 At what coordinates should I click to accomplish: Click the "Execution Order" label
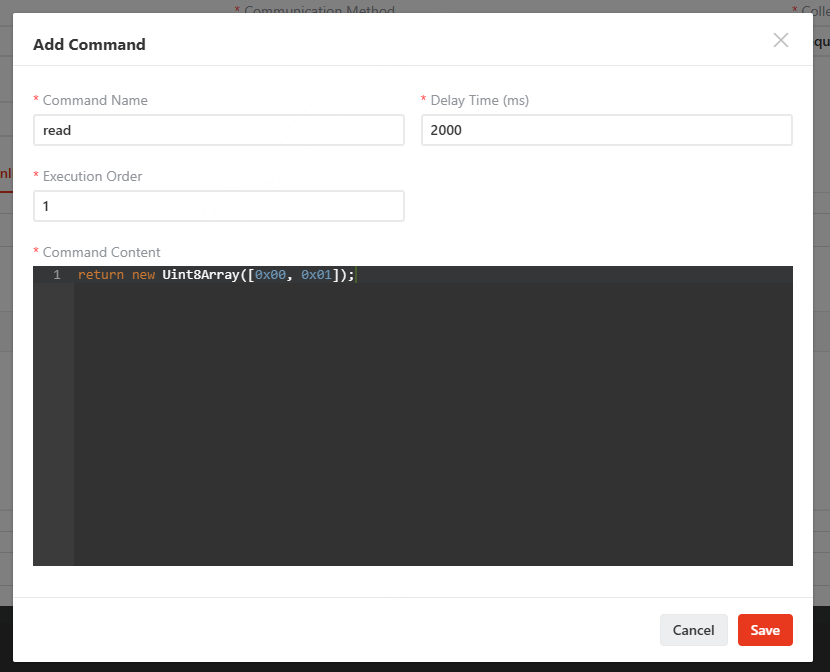click(x=93, y=176)
